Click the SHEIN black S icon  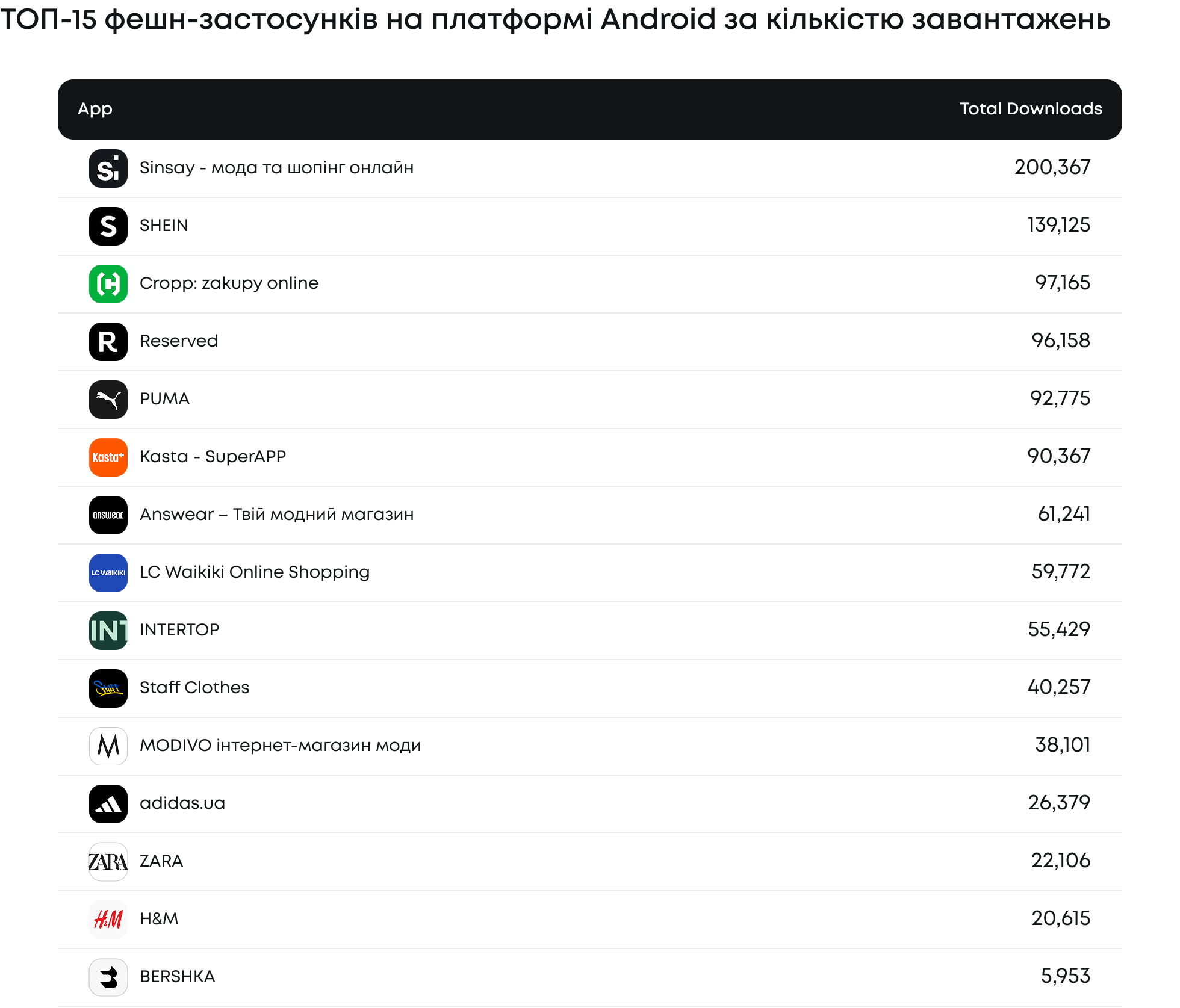click(x=108, y=226)
